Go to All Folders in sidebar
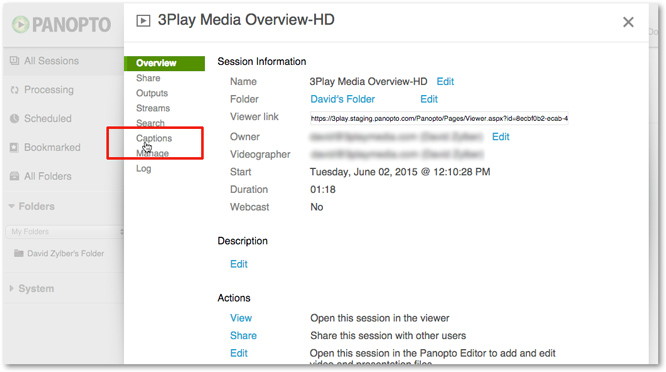Viewport: 666px width, 372px height. (x=48, y=176)
